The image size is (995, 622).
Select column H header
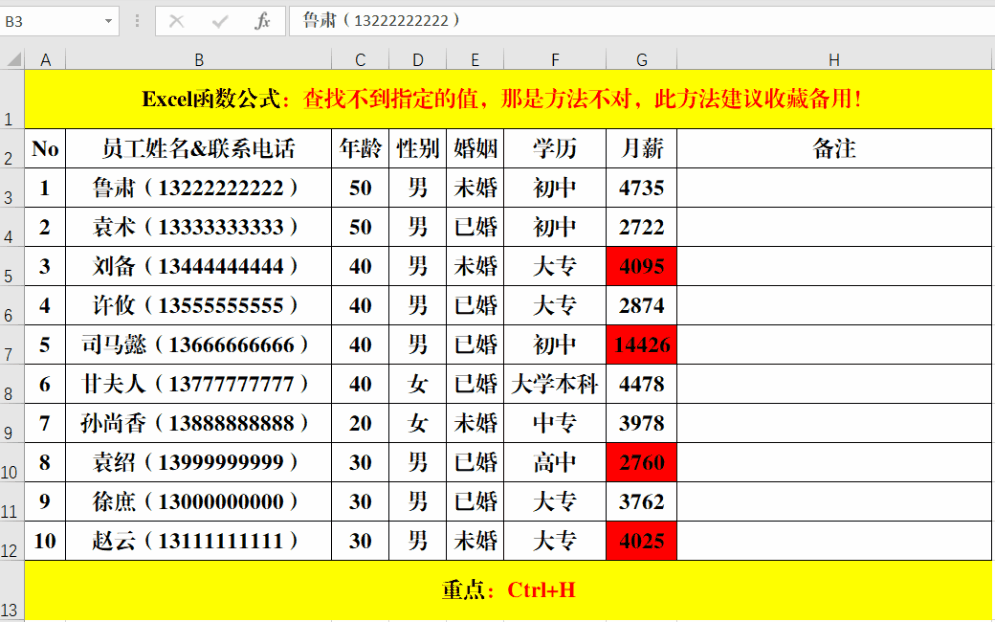[x=834, y=60]
